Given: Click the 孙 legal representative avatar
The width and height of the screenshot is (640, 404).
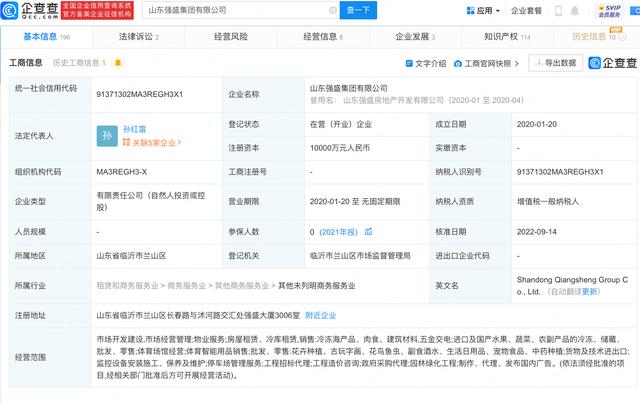Looking at the screenshot, I should [x=108, y=136].
